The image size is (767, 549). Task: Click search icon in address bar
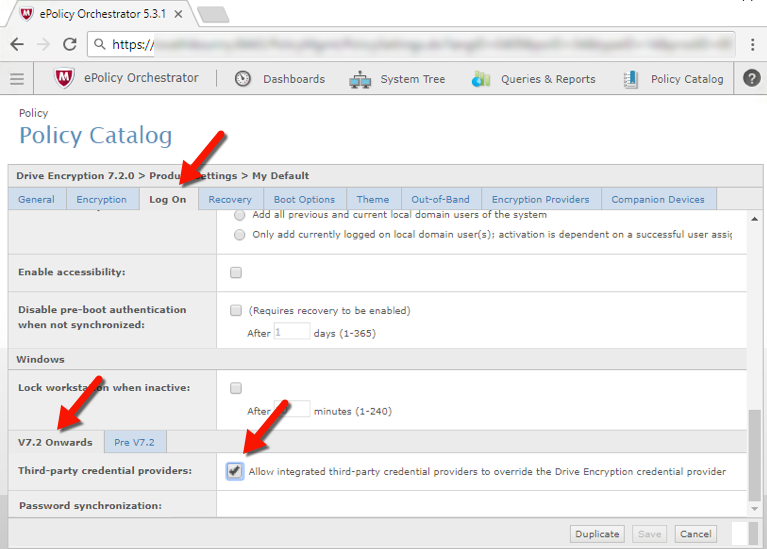point(99,44)
